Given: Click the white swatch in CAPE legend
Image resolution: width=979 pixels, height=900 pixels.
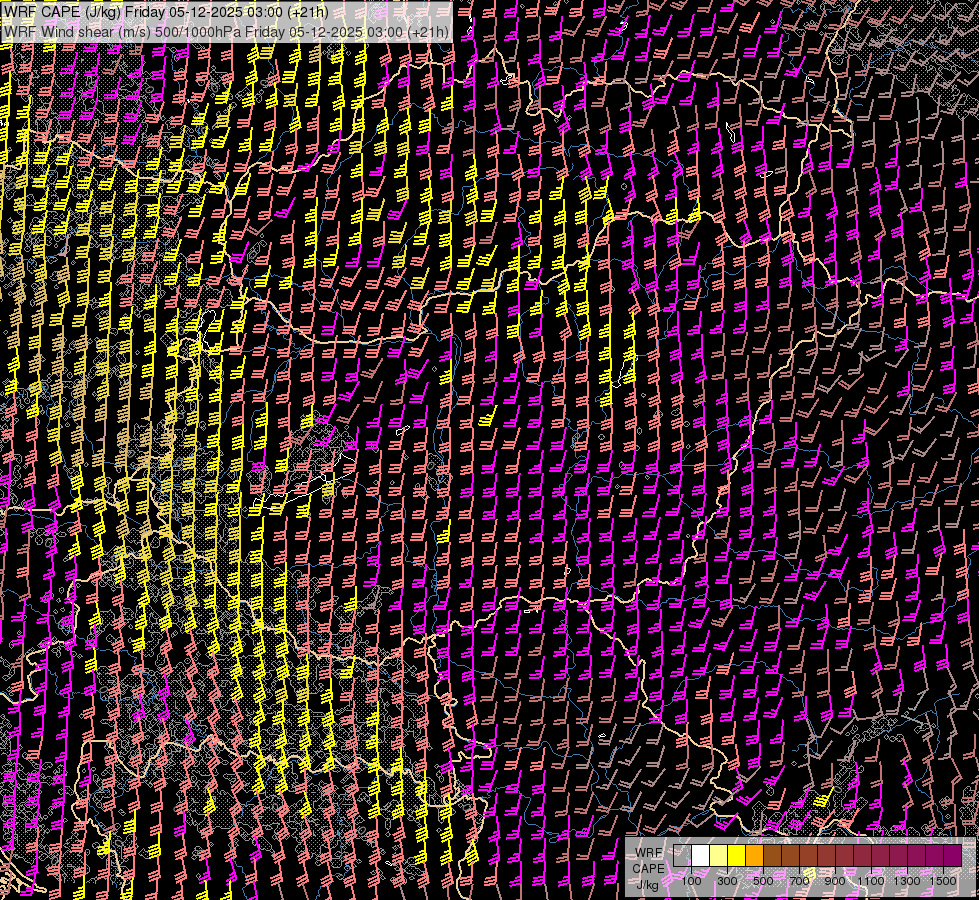Looking at the screenshot, I should pos(700,856).
